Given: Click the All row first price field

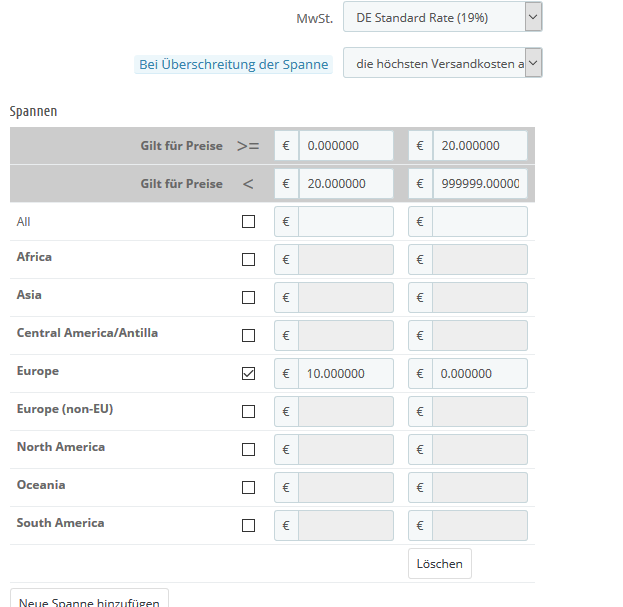Looking at the screenshot, I should pos(345,222).
